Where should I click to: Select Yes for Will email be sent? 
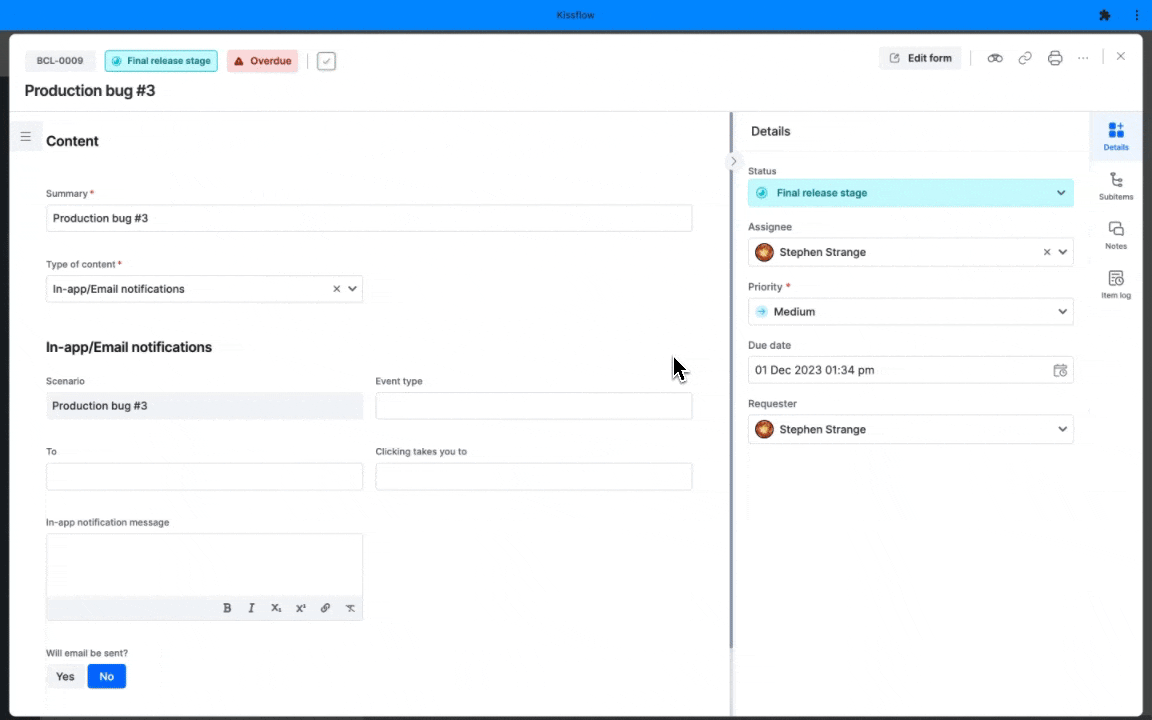coord(65,677)
